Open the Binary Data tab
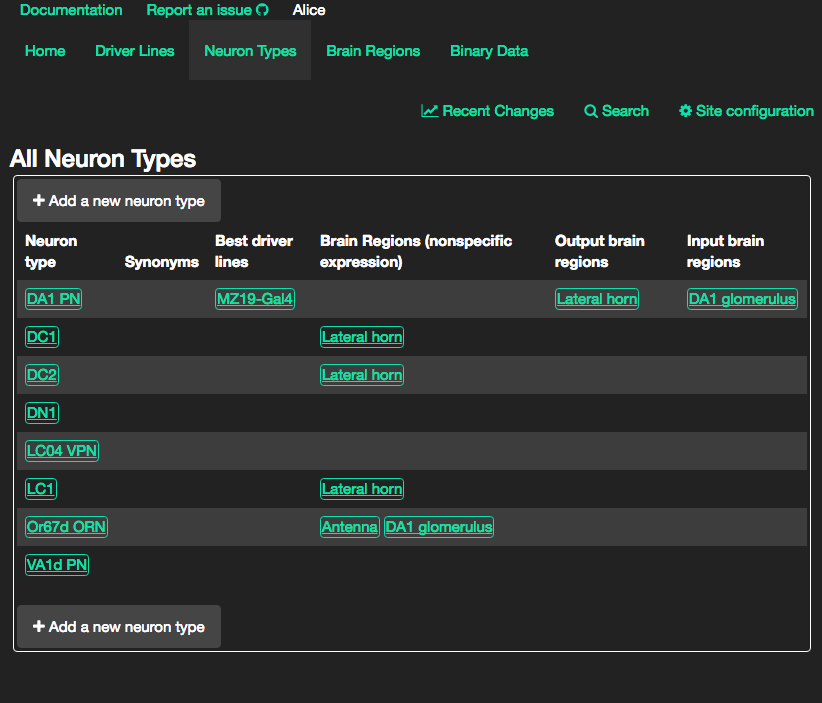 tap(489, 51)
